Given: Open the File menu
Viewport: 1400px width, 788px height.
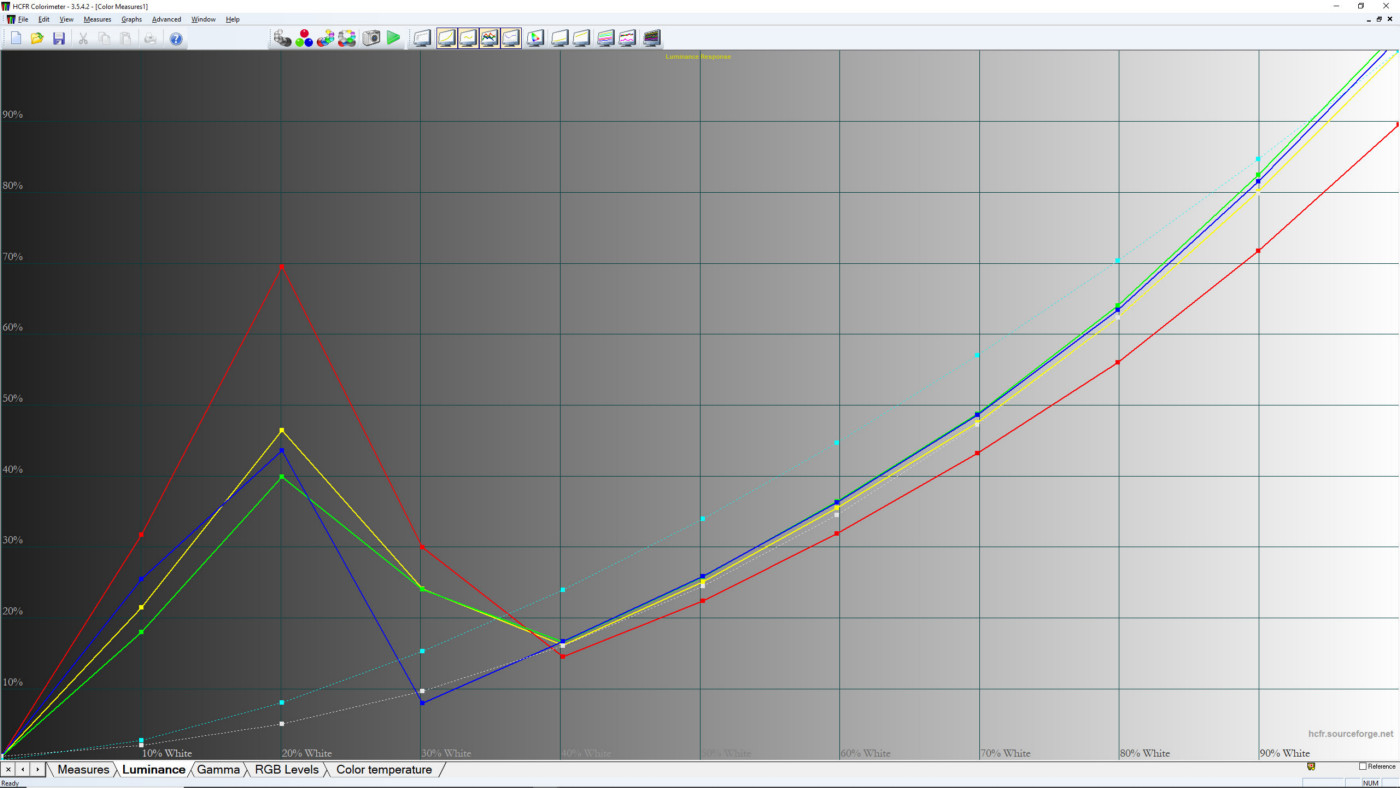Looking at the screenshot, I should 23,19.
